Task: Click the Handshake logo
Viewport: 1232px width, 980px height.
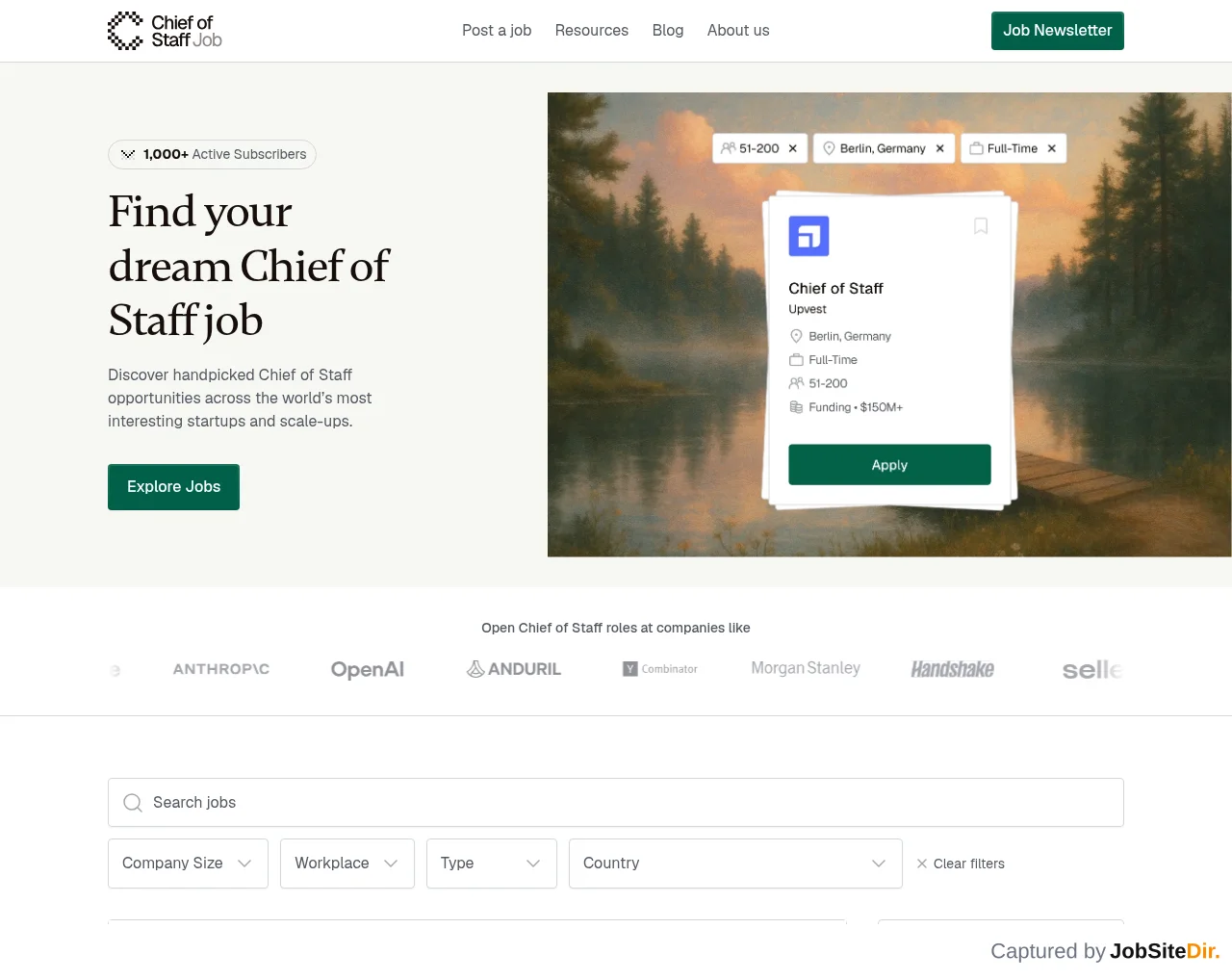Action: (x=953, y=669)
